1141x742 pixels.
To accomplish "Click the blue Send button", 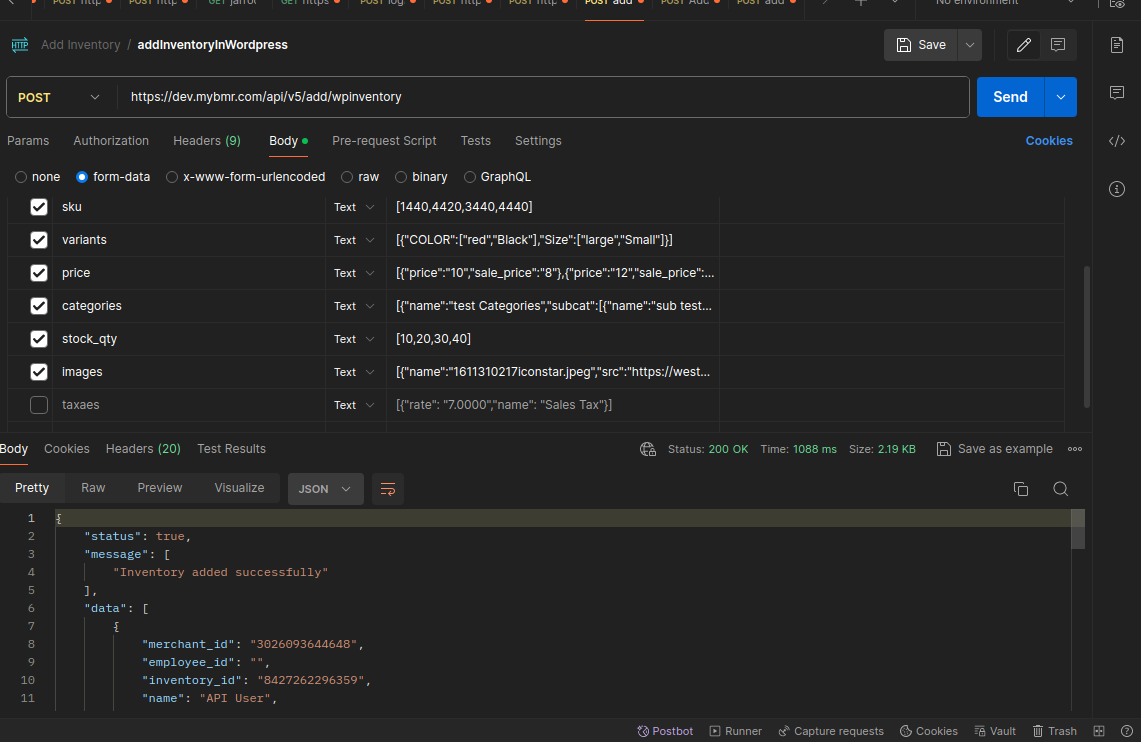I will click(1010, 97).
